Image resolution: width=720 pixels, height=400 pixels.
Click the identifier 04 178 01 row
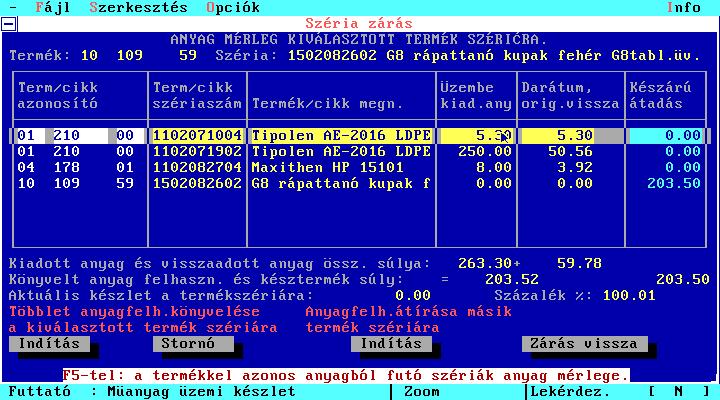pyautogui.click(x=76, y=168)
